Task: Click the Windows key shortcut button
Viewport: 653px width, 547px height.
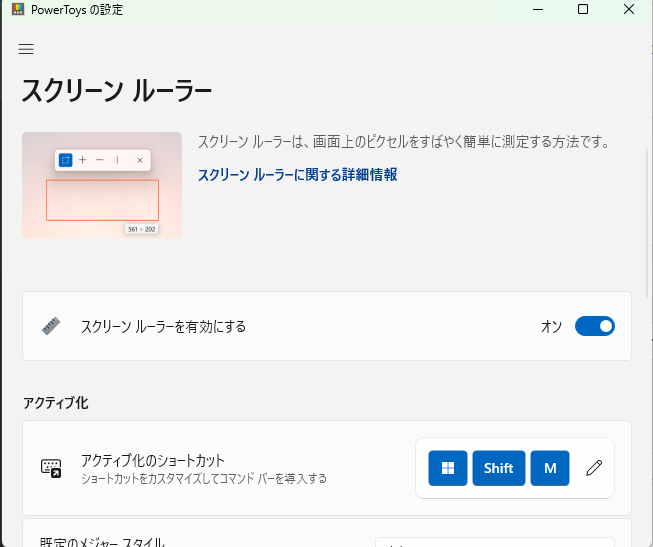Action: coord(448,468)
